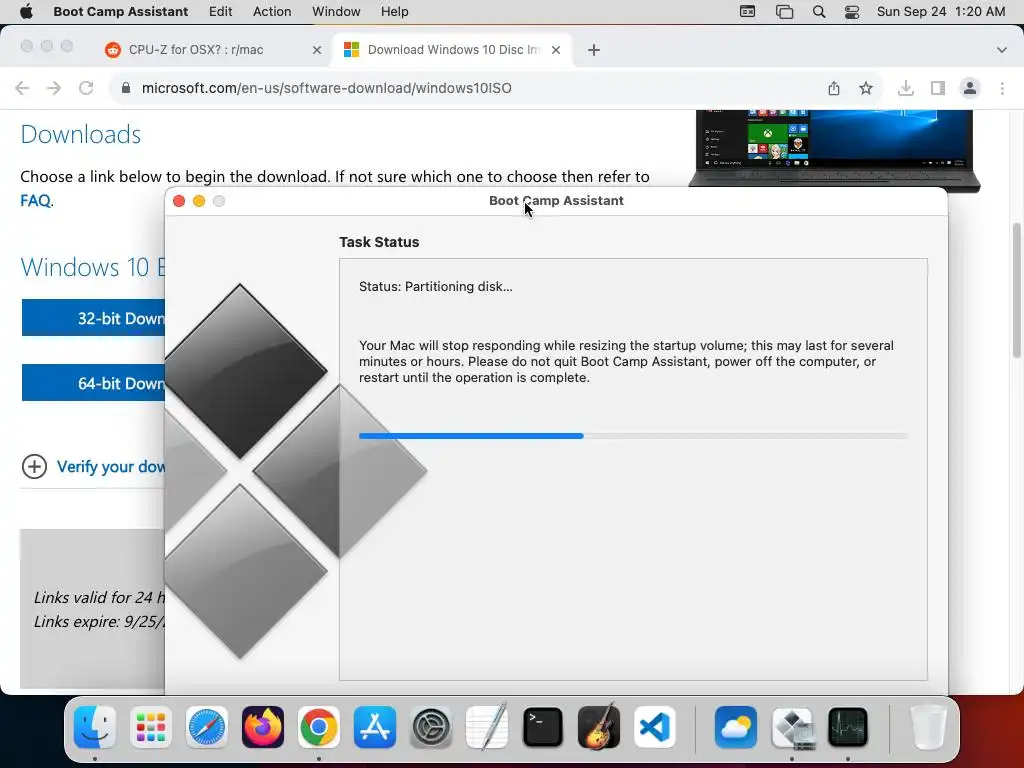
Task: Open App Store from the Dock
Action: coord(375,727)
